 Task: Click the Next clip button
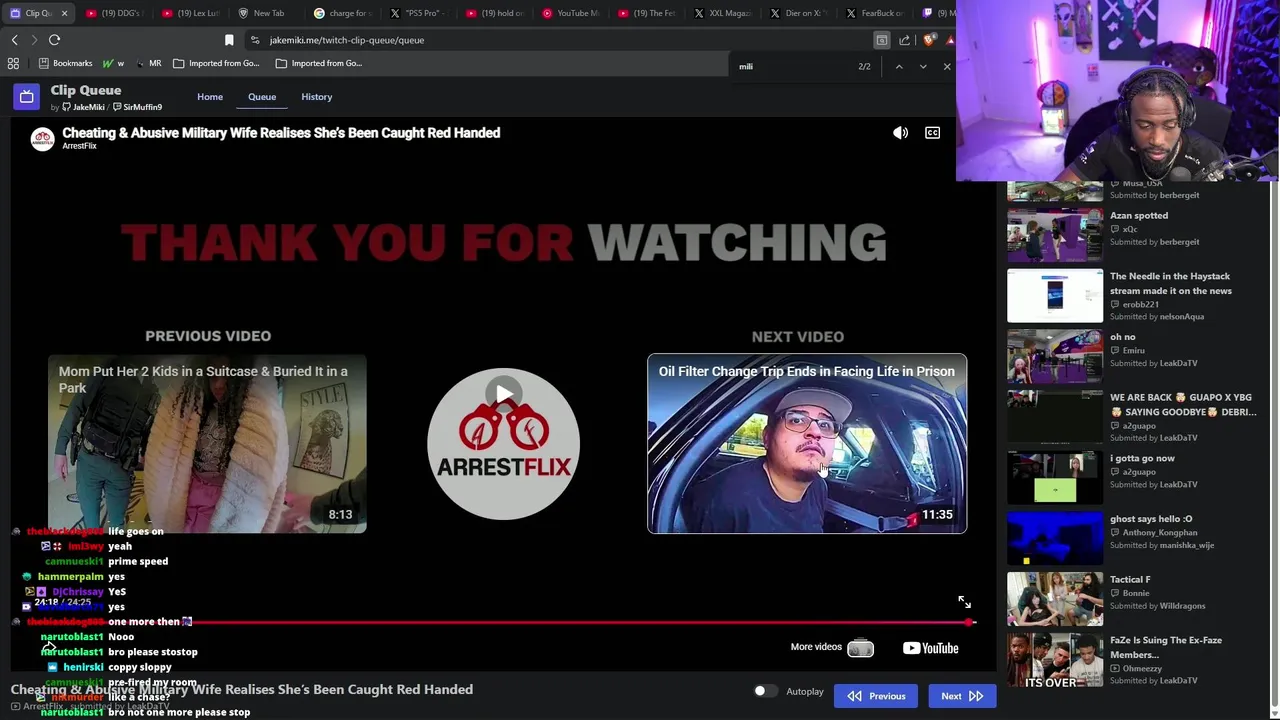(962, 696)
